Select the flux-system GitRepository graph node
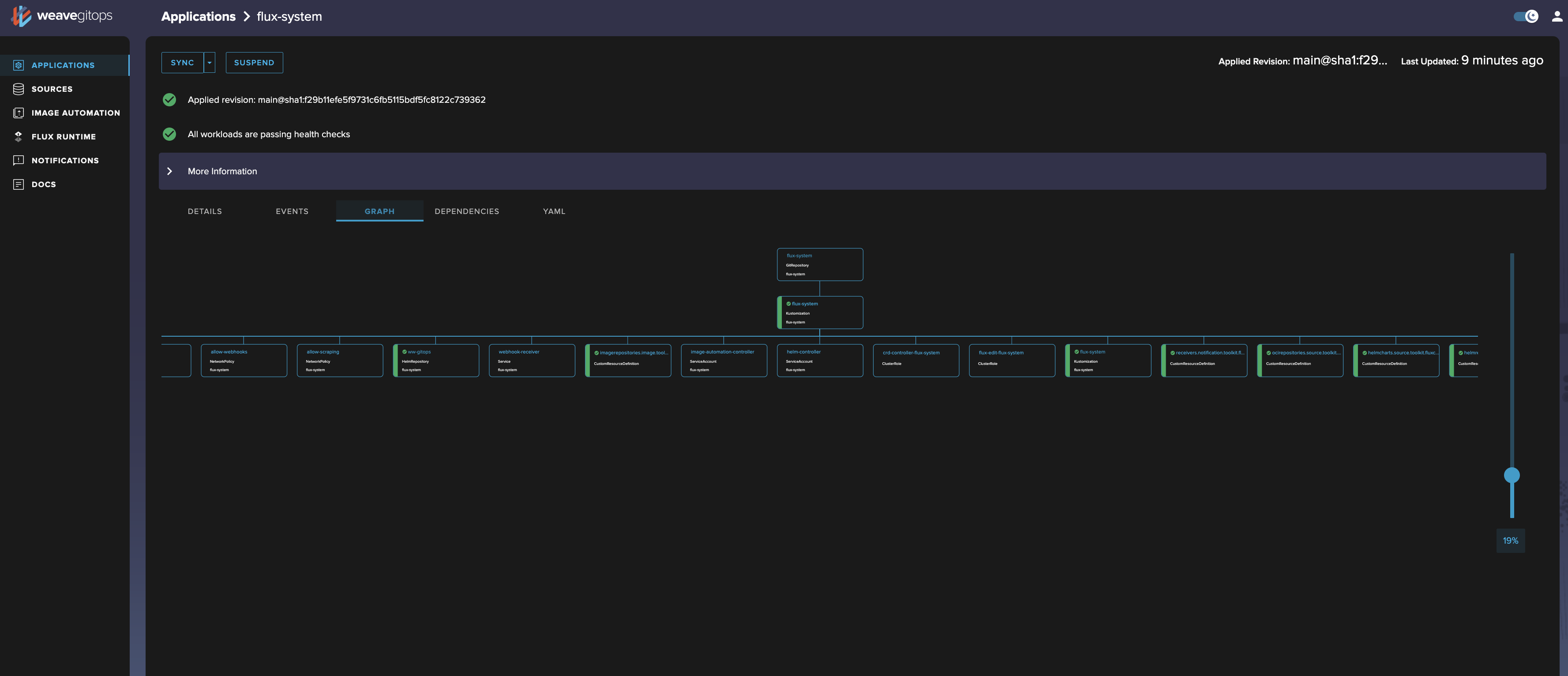The width and height of the screenshot is (1568, 676). (x=819, y=264)
